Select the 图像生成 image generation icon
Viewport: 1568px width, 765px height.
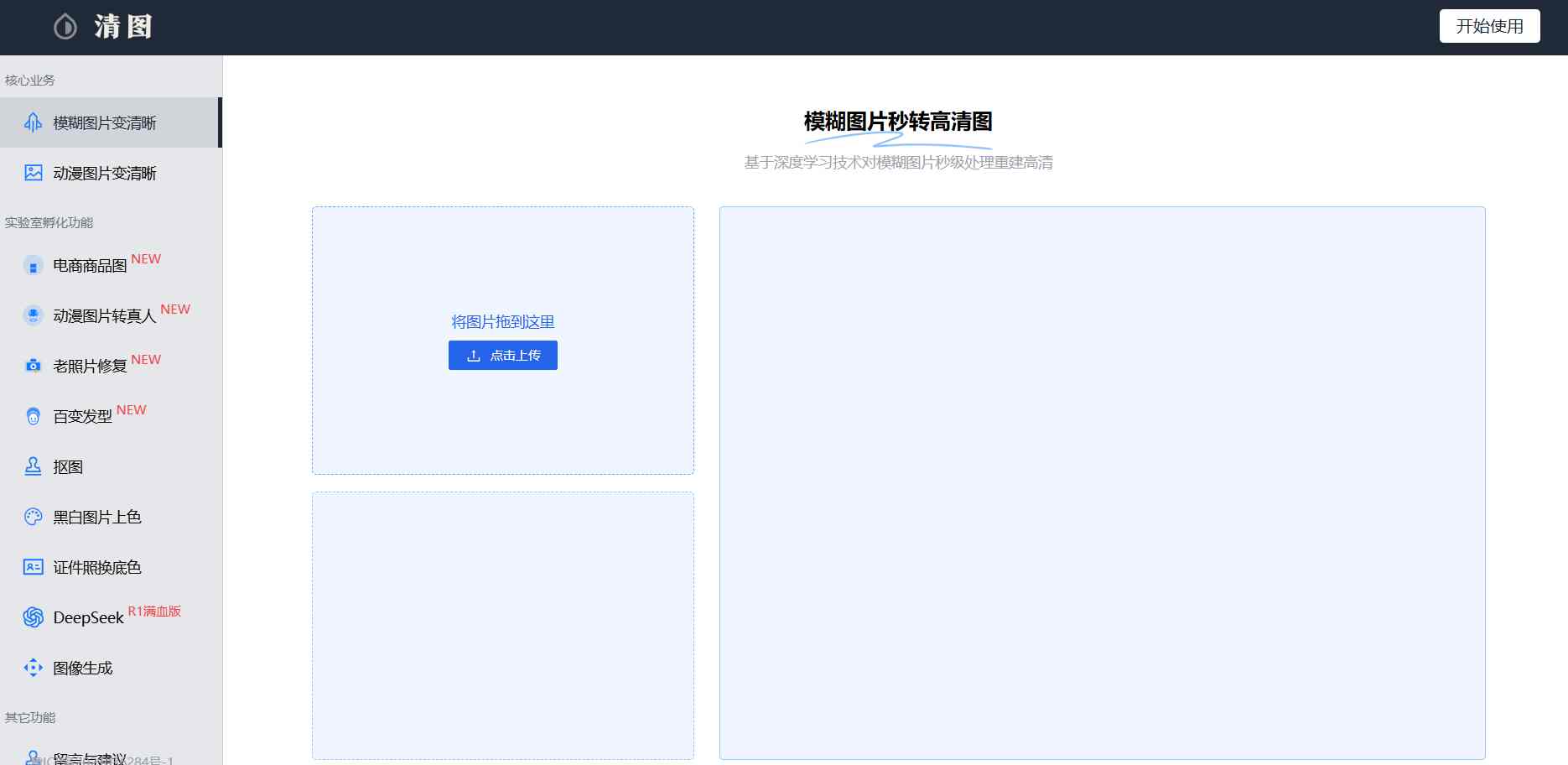pos(32,668)
